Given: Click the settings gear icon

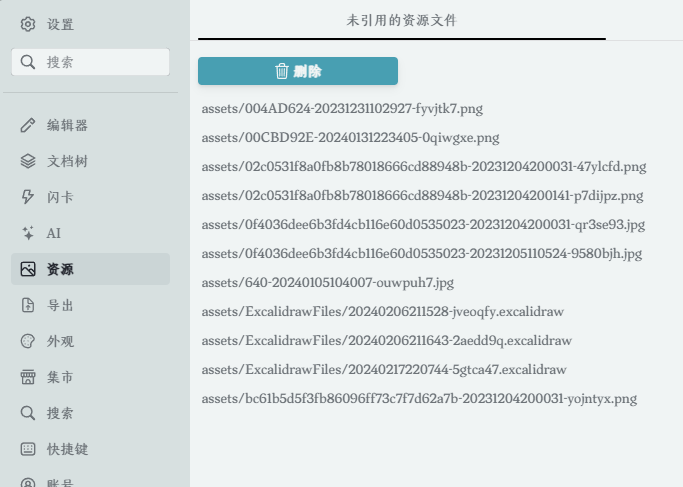Looking at the screenshot, I should [x=28, y=24].
